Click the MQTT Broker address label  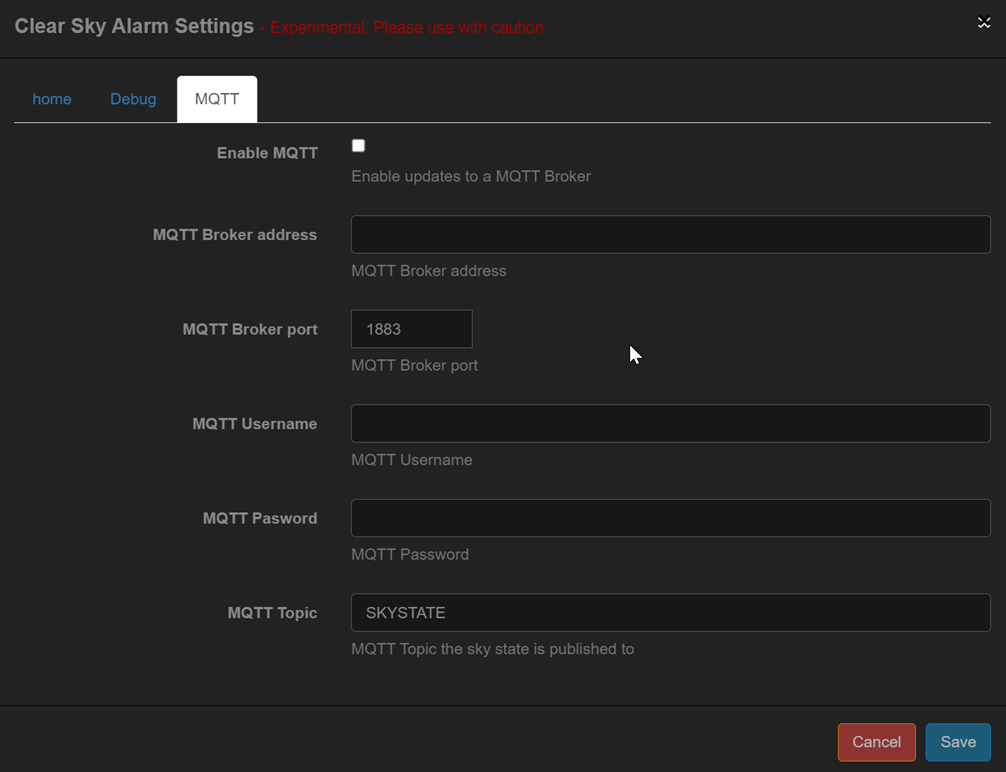point(235,234)
